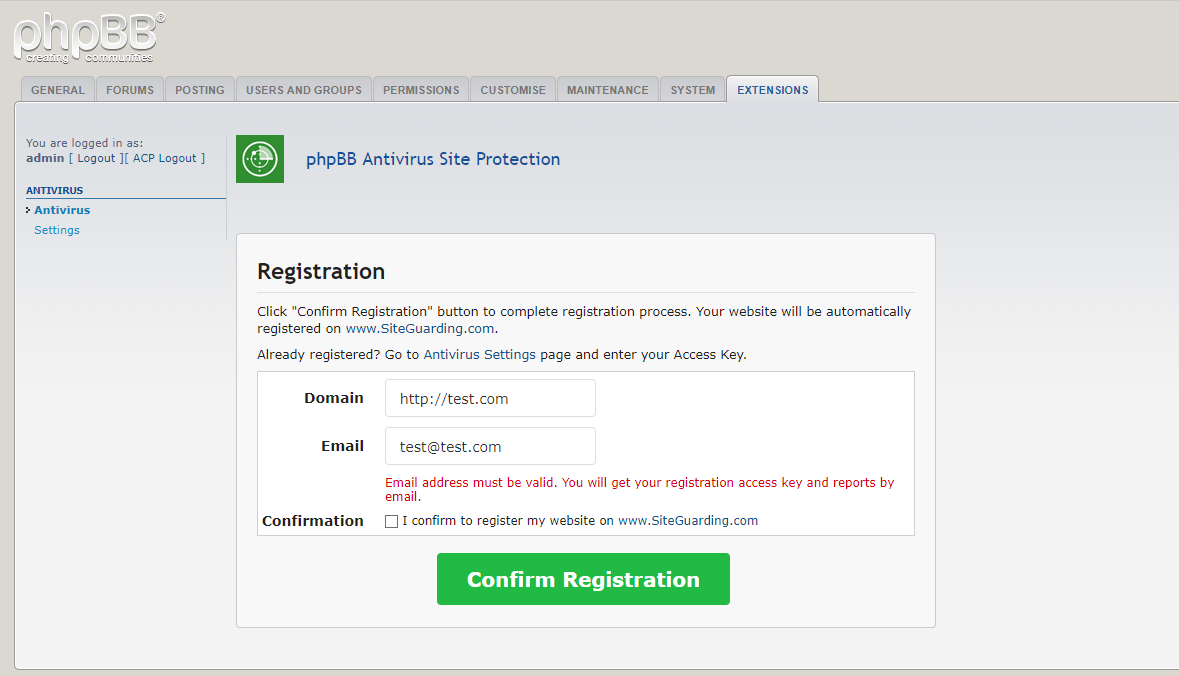Go to Users and Groups tab

[304, 89]
